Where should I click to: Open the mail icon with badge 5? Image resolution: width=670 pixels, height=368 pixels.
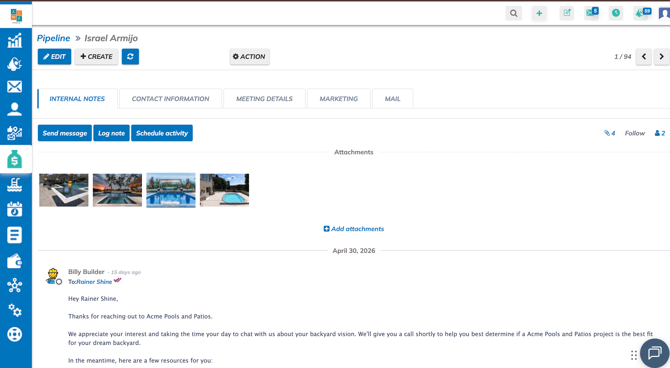coord(592,12)
